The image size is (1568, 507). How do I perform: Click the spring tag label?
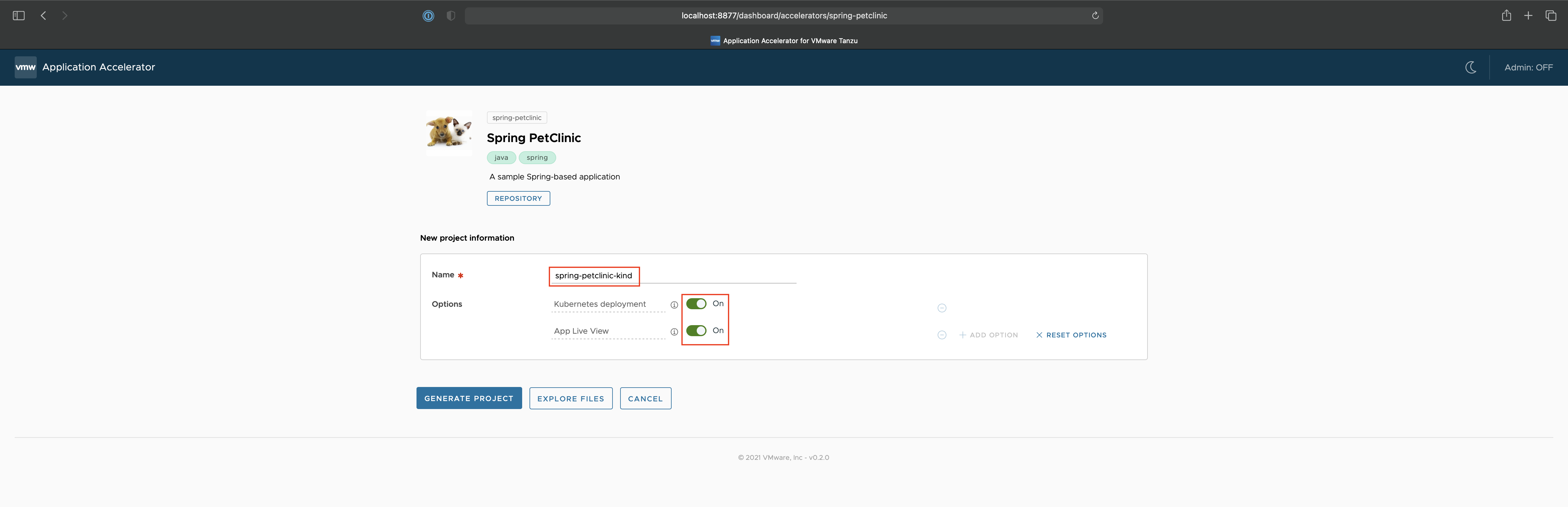[x=537, y=157]
